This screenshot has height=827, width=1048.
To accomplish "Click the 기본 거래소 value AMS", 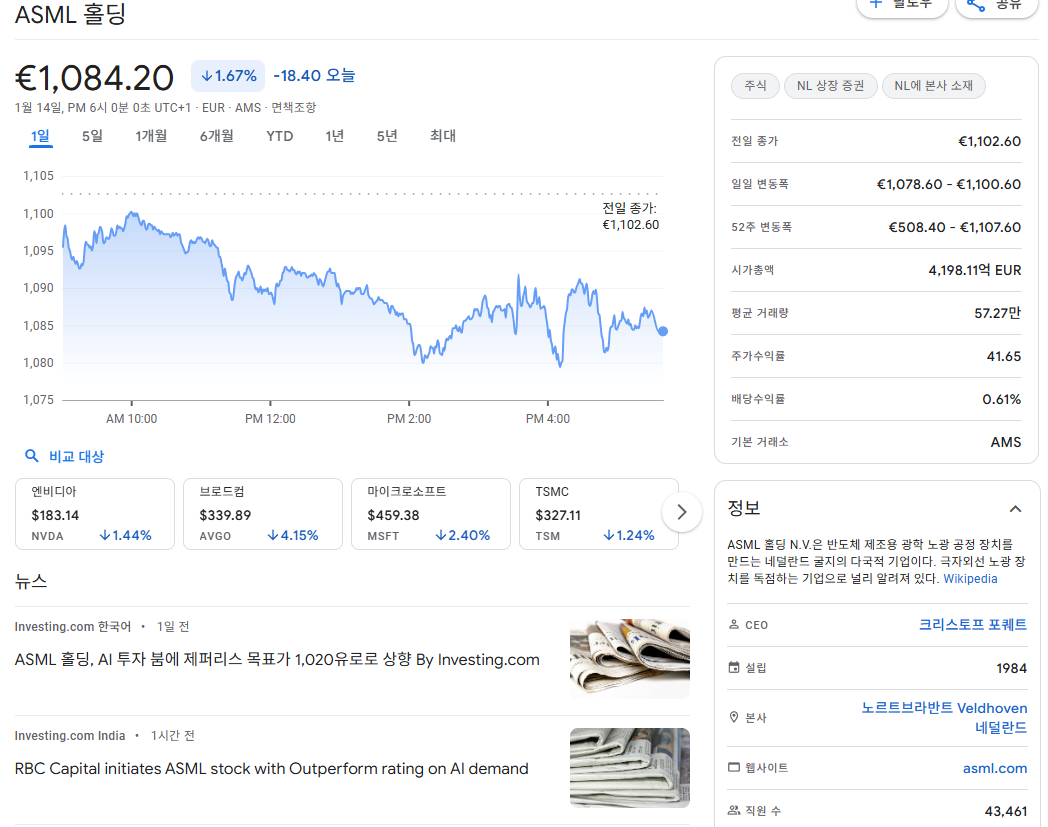I will pyautogui.click(x=1006, y=442).
